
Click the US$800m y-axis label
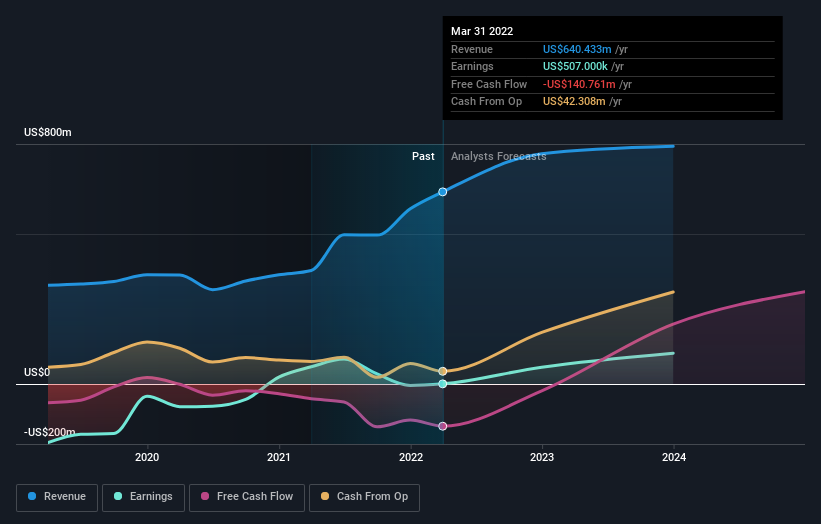(x=48, y=132)
